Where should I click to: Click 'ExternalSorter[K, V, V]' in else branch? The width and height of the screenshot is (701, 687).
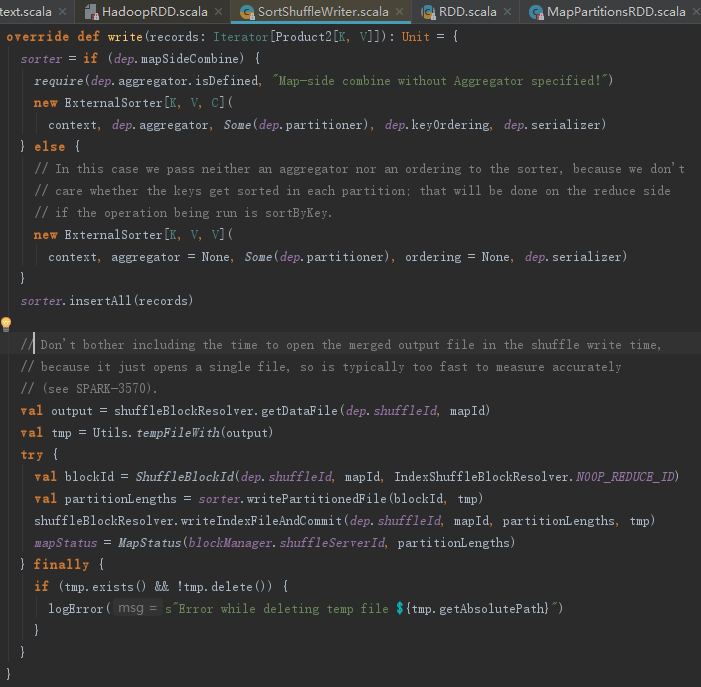click(x=144, y=235)
